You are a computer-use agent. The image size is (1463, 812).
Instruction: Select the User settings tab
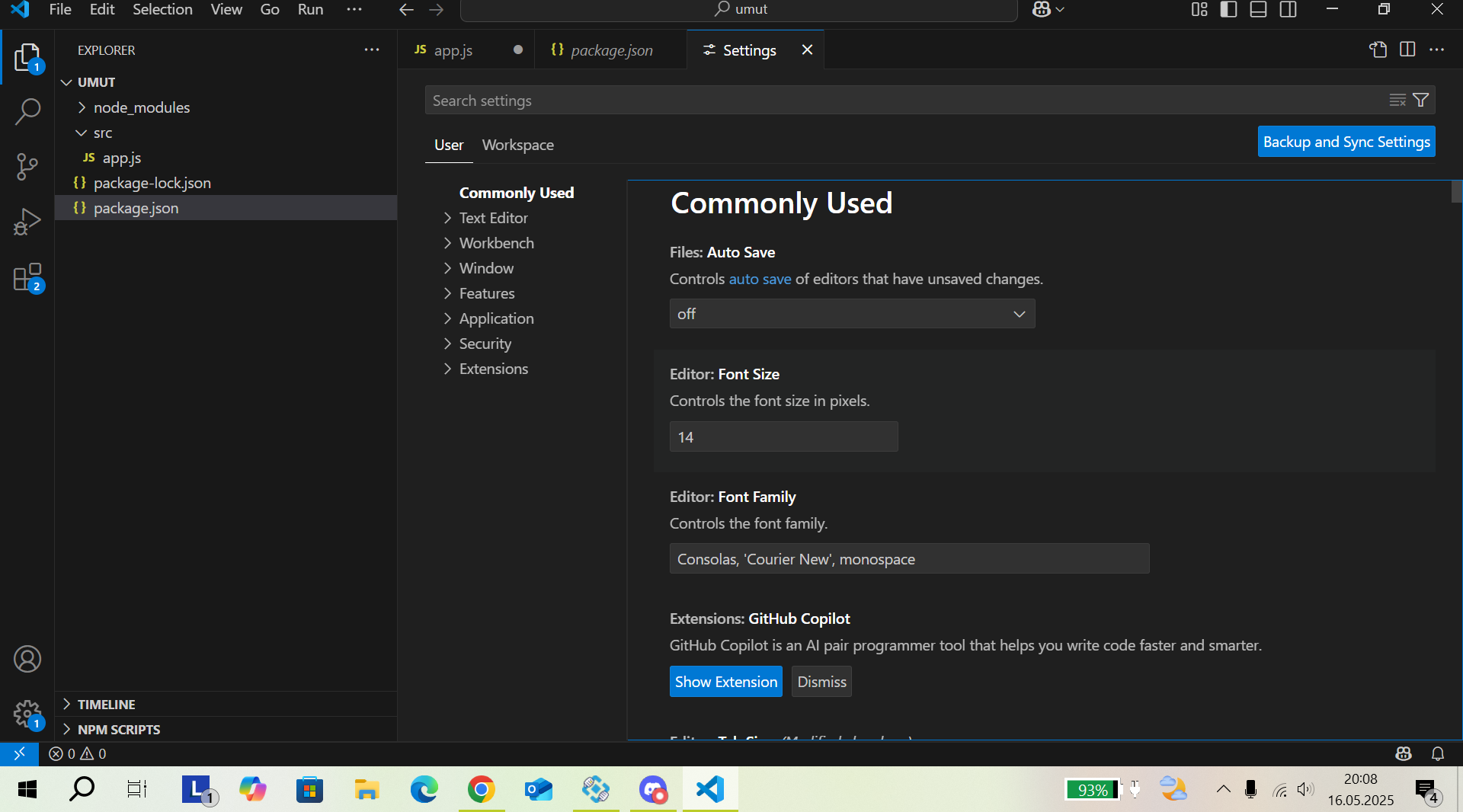449,145
